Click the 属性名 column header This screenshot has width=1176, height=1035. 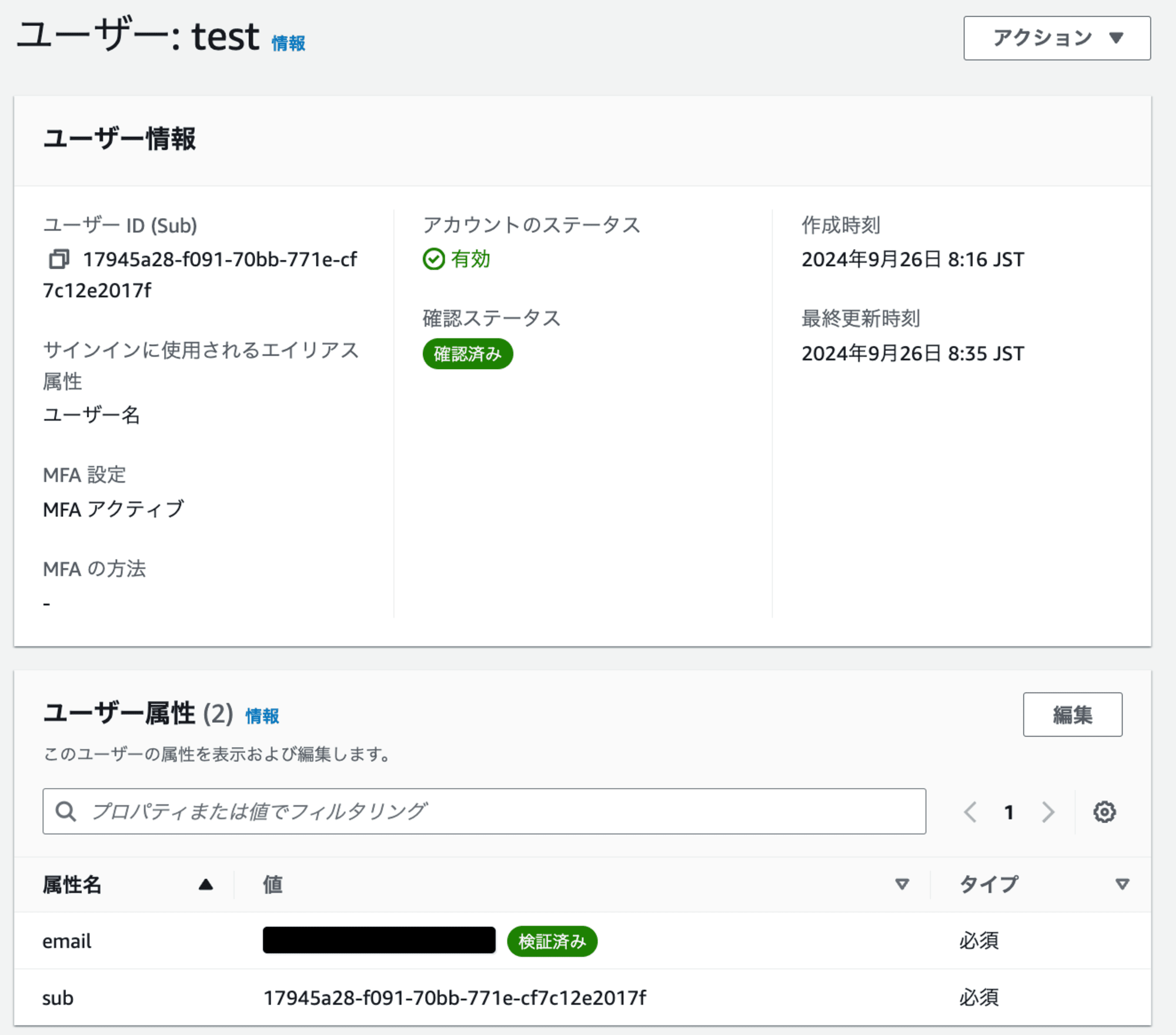point(72,885)
